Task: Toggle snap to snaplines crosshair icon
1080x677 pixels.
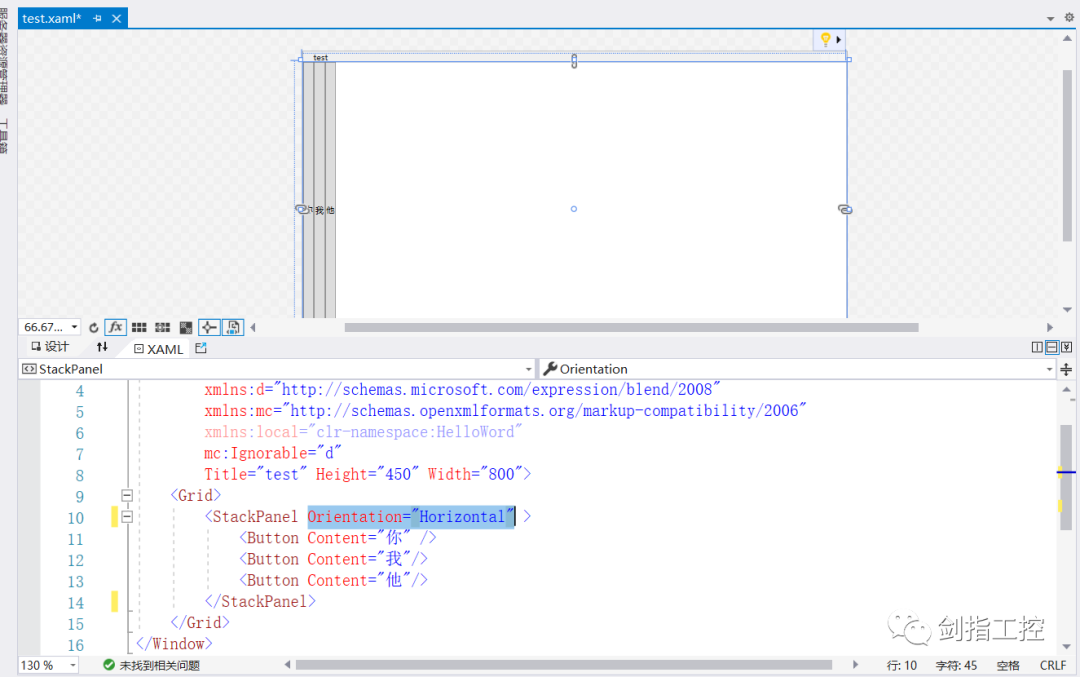Action: point(209,327)
